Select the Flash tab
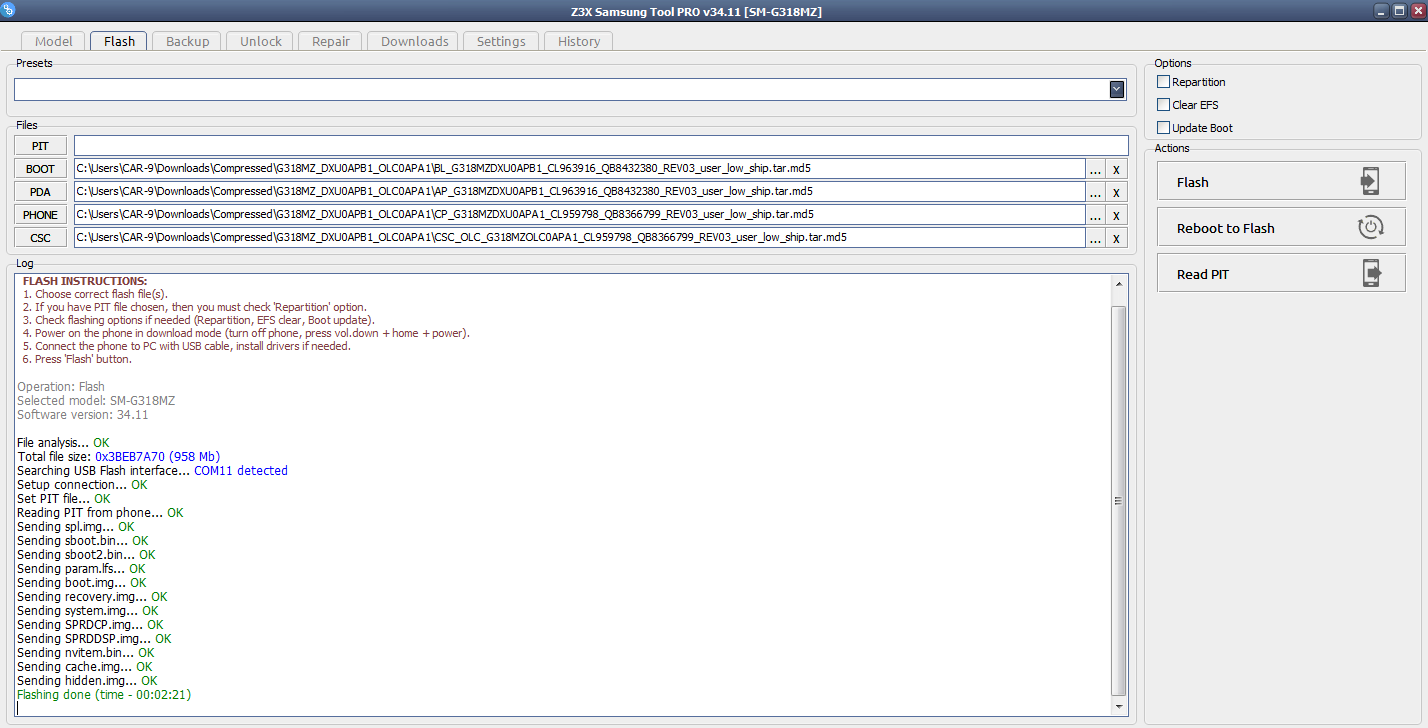Screen dimensions: 1428x728 [119, 41]
